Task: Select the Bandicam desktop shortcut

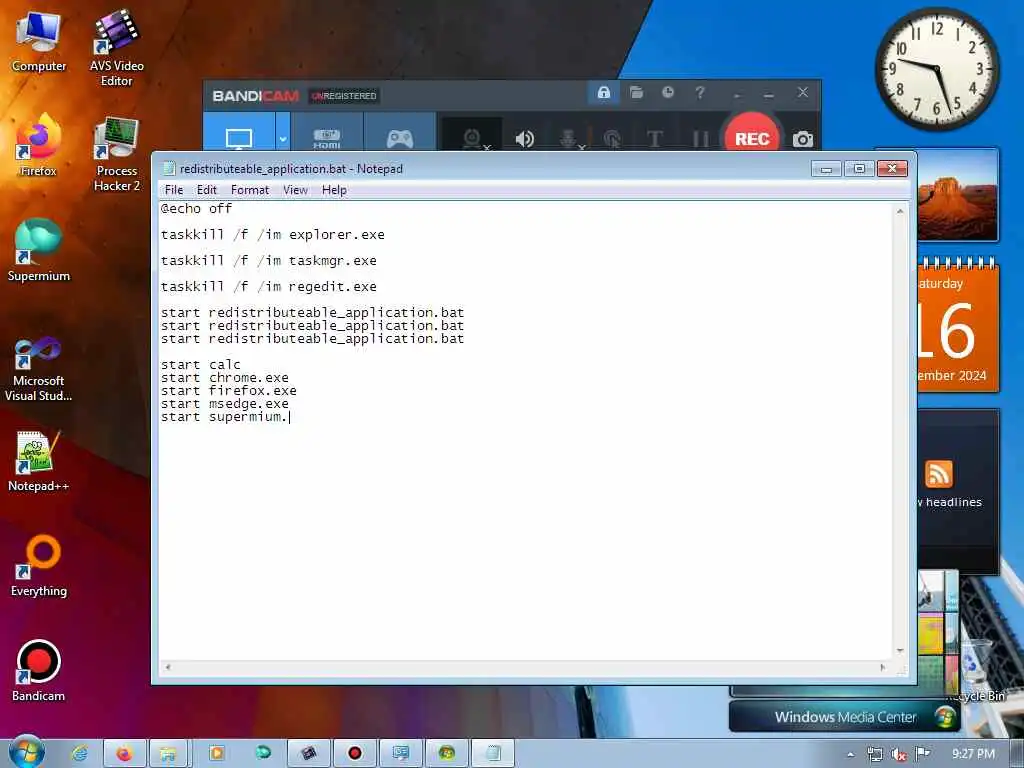Action: coord(39,671)
